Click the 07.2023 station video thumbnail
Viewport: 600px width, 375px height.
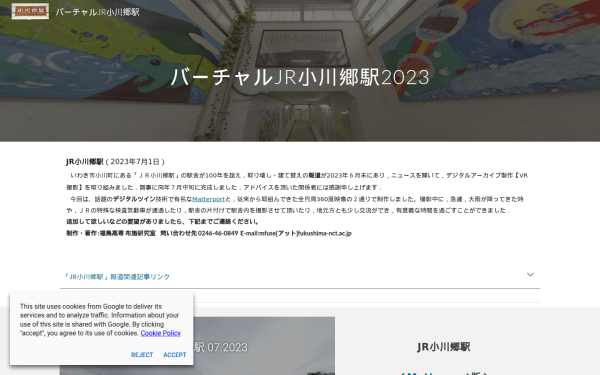coord(264,346)
